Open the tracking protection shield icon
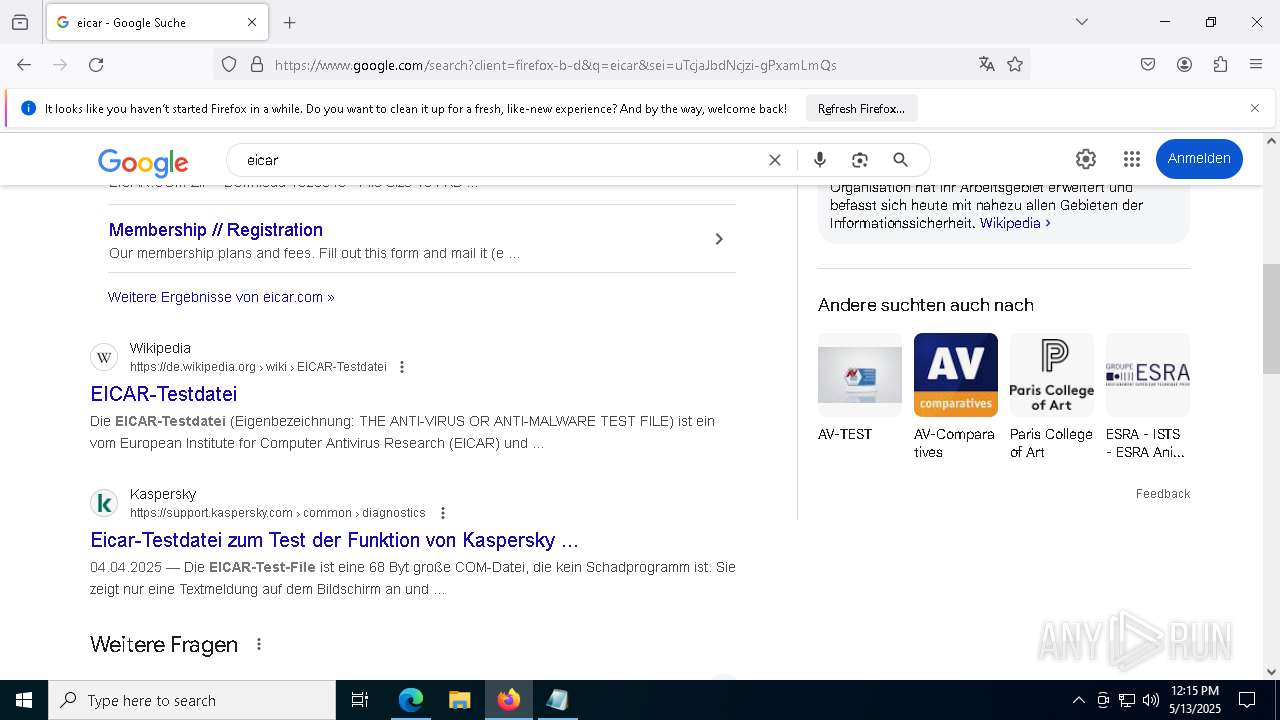The width and height of the screenshot is (1280, 720). tap(229, 64)
